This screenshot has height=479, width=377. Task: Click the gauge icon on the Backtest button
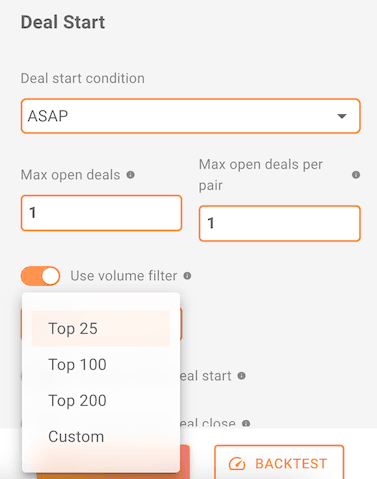[x=237, y=464]
